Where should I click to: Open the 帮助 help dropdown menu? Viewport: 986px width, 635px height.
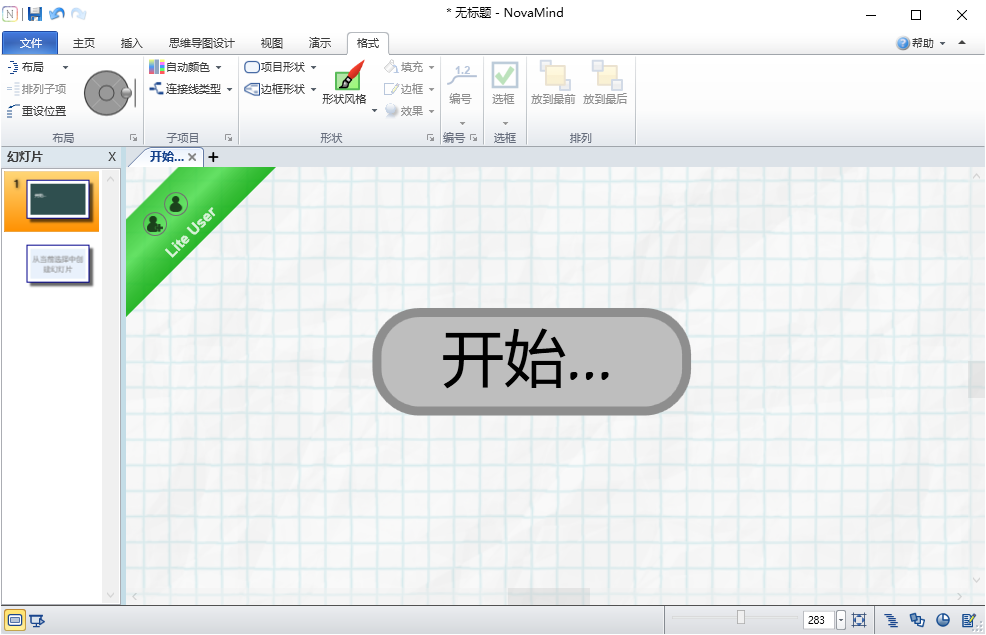(927, 43)
